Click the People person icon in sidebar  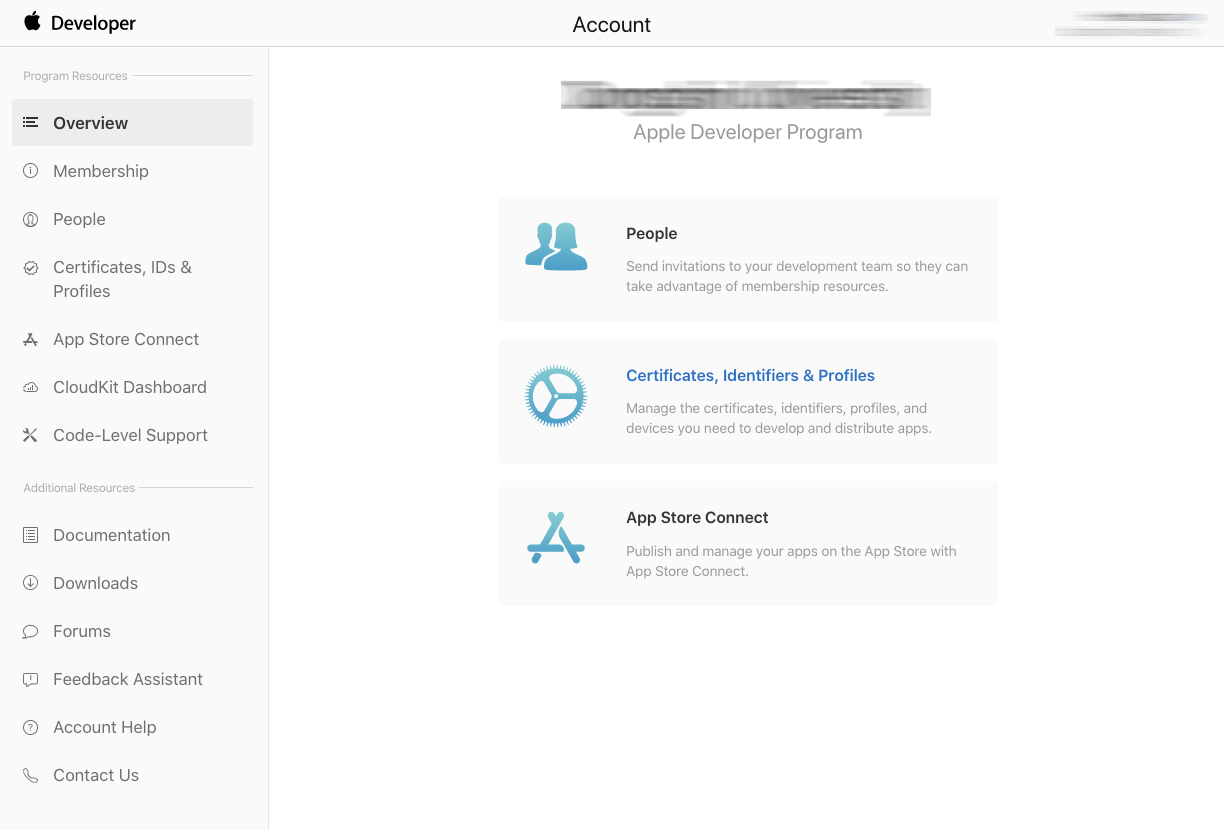click(31, 219)
